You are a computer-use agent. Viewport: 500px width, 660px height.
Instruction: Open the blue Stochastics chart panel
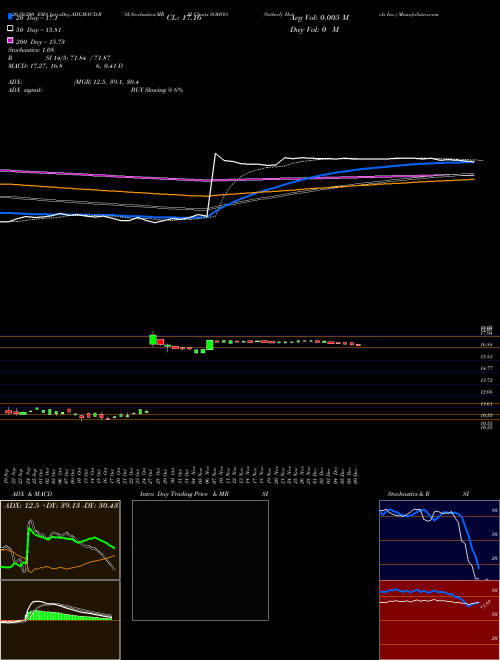pos(439,540)
